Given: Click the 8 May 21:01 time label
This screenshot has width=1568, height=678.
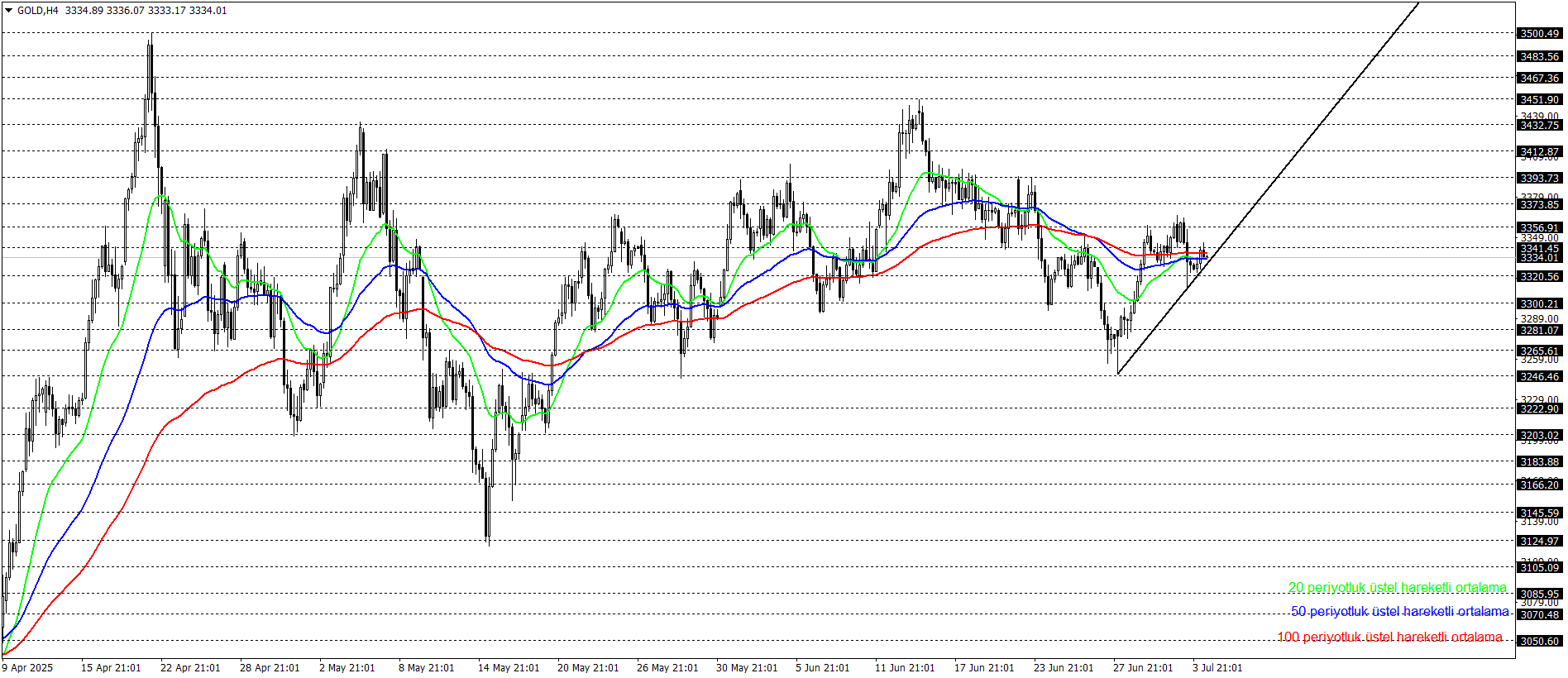Looking at the screenshot, I should (x=427, y=668).
